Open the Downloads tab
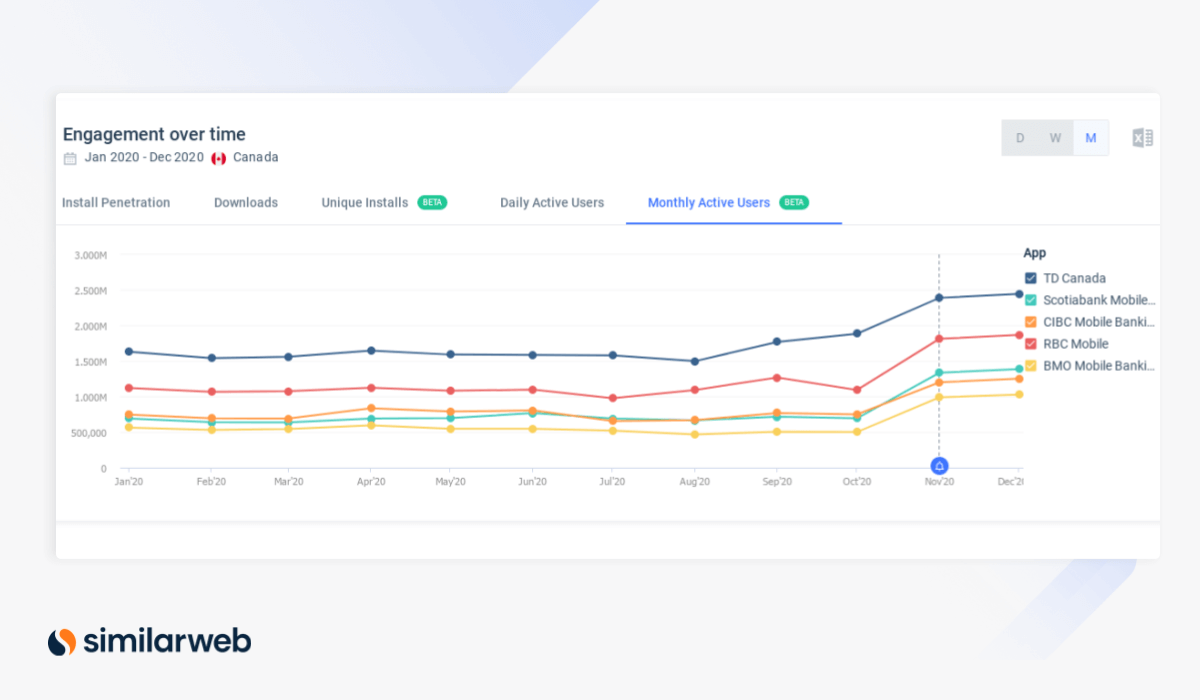Viewport: 1200px width, 700px height. 245,202
